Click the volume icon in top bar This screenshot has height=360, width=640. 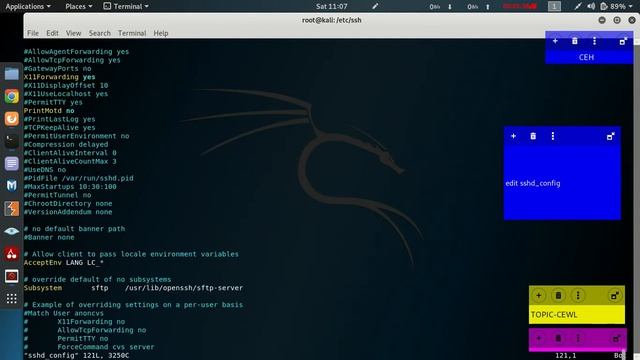591,6
